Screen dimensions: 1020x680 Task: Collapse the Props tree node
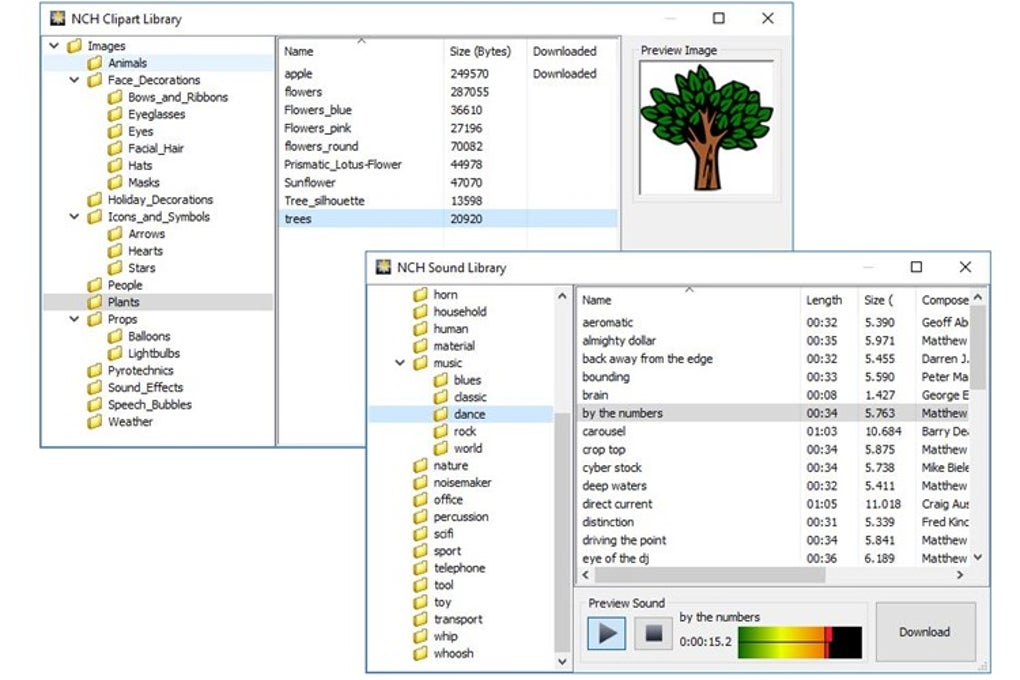74,319
